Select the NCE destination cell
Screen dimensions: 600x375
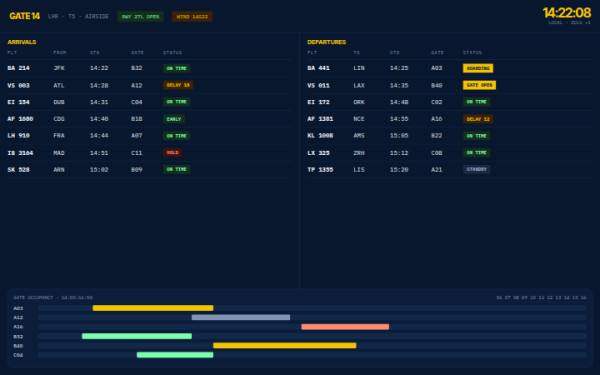[x=359, y=119]
